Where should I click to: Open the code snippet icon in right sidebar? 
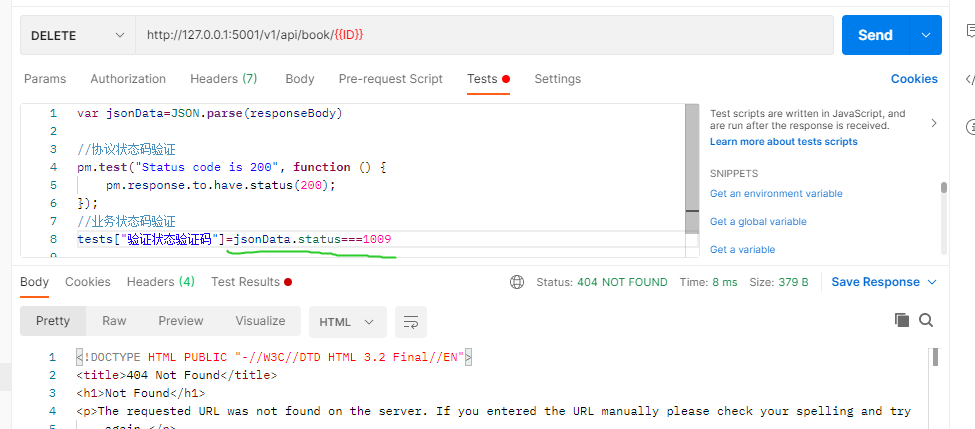point(970,80)
